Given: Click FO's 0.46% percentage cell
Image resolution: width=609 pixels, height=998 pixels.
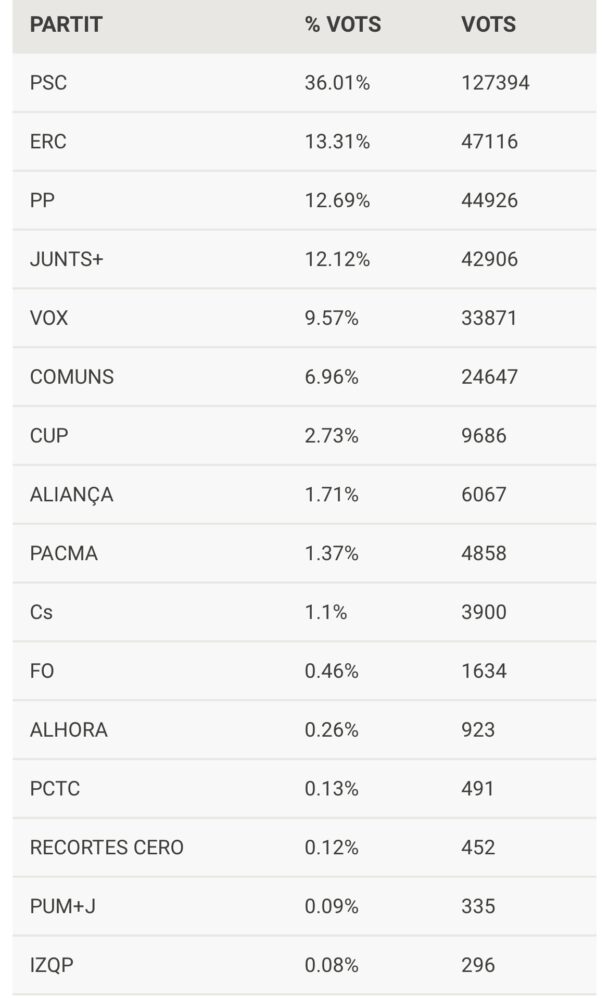Looking at the screenshot, I should tap(331, 671).
